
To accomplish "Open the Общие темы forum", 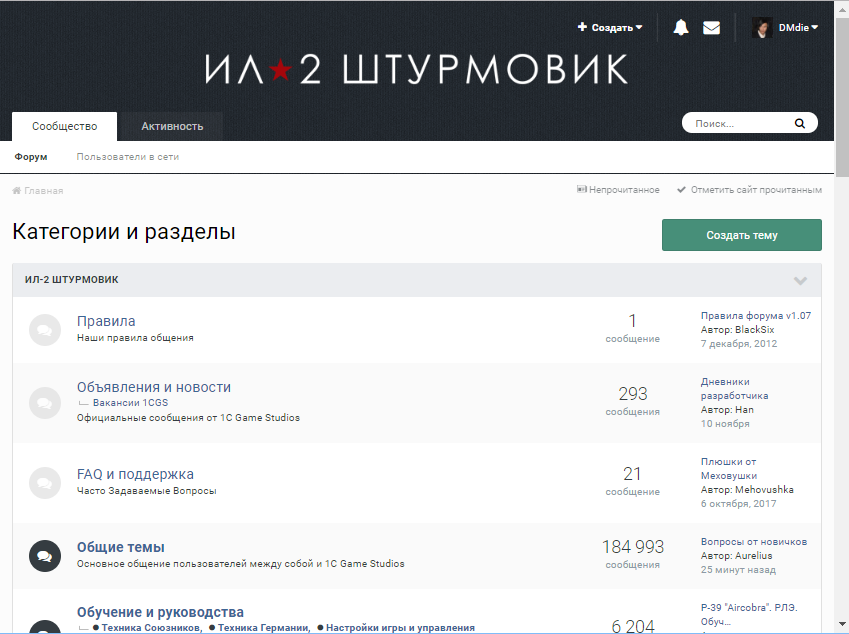I will 121,547.
